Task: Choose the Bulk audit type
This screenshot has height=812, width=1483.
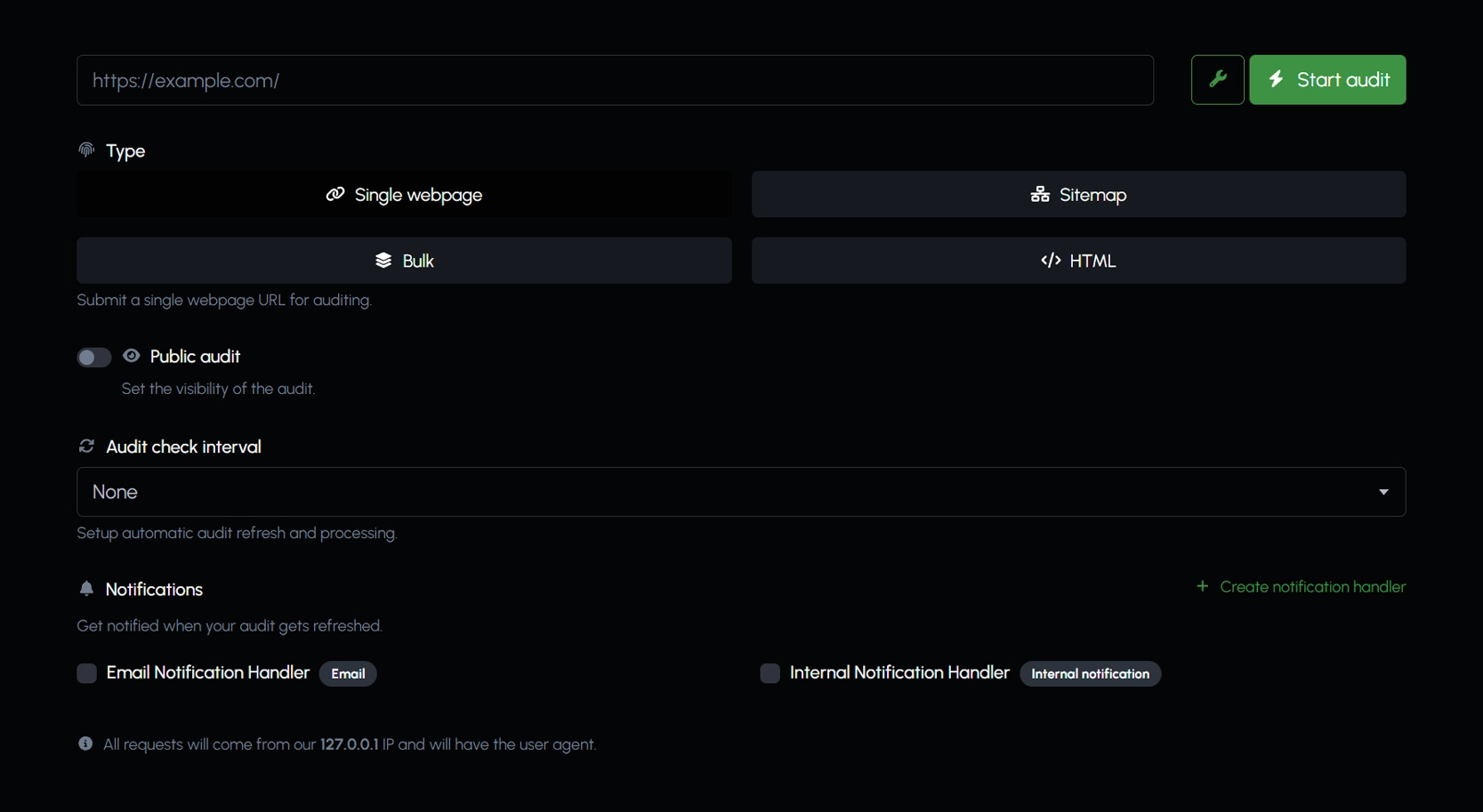Action: tap(404, 261)
